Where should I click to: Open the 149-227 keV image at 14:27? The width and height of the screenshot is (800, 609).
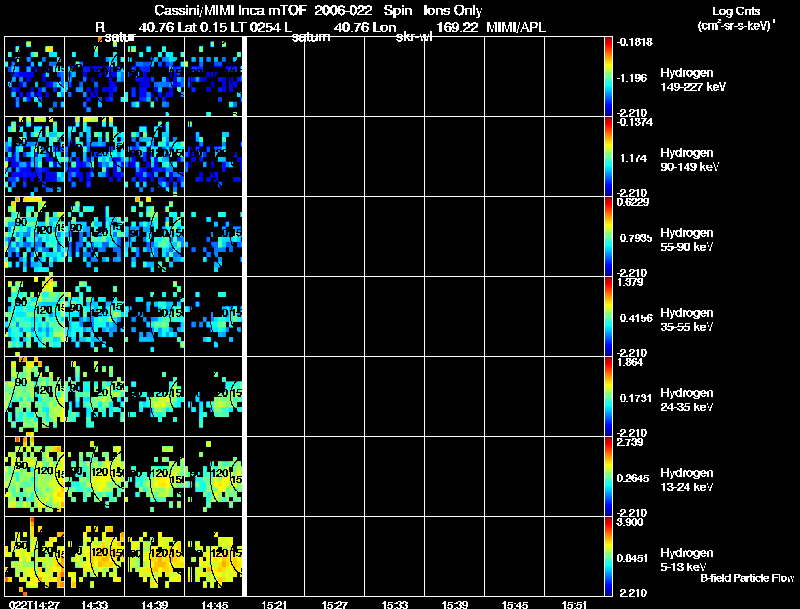point(35,76)
